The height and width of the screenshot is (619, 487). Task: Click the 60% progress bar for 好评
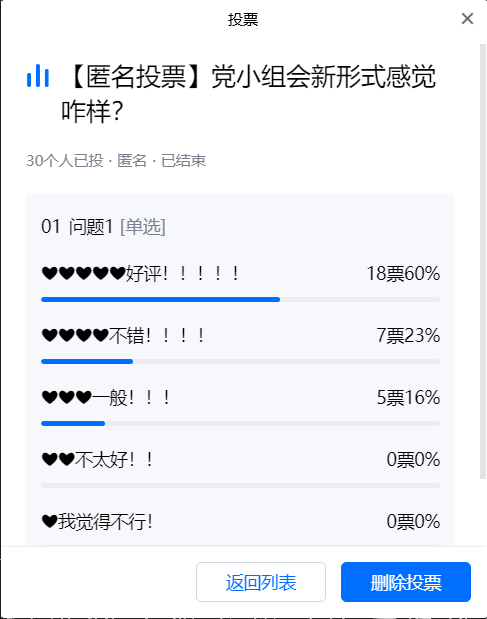[x=240, y=300]
